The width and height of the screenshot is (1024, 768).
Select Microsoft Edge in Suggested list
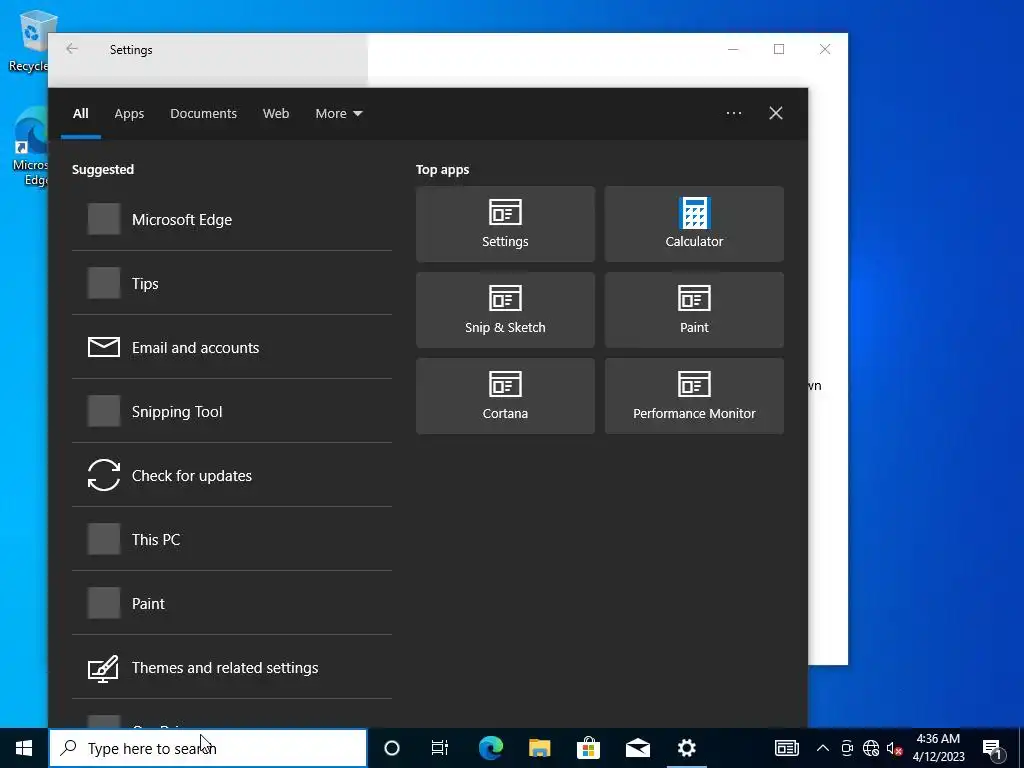pyautogui.click(x=232, y=219)
